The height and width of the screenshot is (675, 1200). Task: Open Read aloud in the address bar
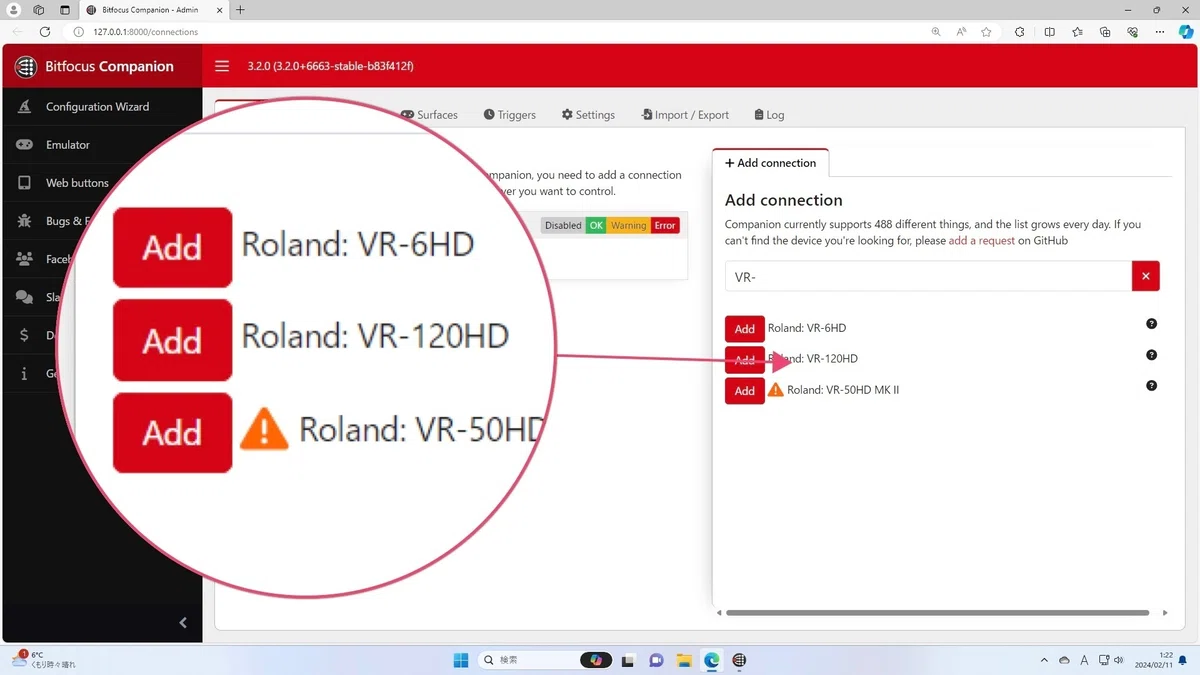point(961,32)
